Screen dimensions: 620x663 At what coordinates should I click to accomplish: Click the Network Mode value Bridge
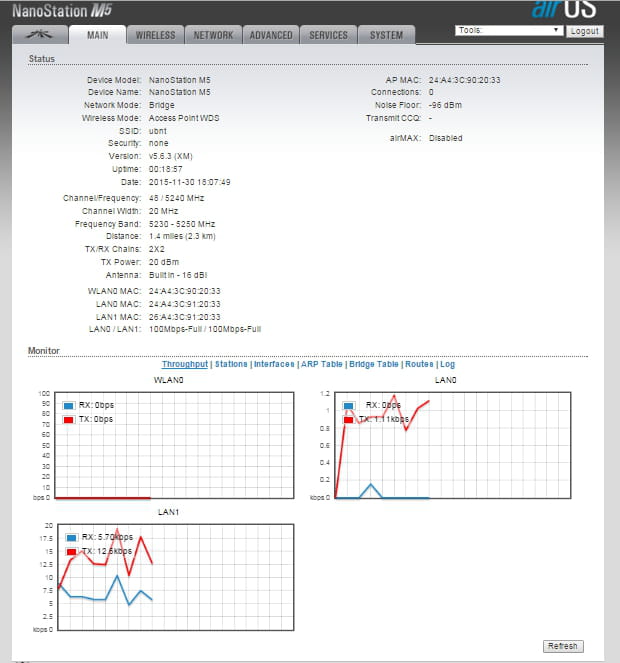[x=162, y=105]
